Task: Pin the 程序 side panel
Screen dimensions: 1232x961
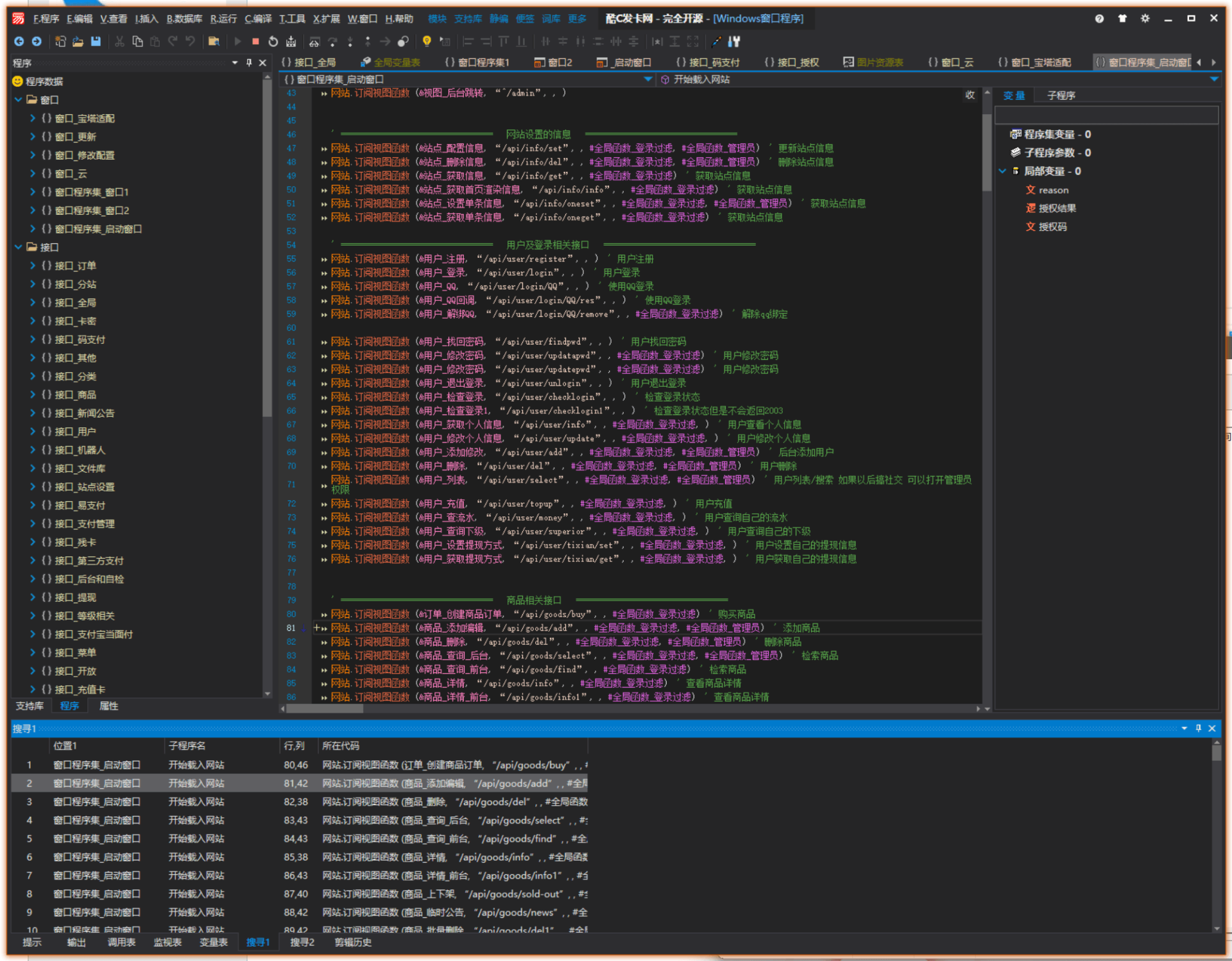Action: click(249, 63)
